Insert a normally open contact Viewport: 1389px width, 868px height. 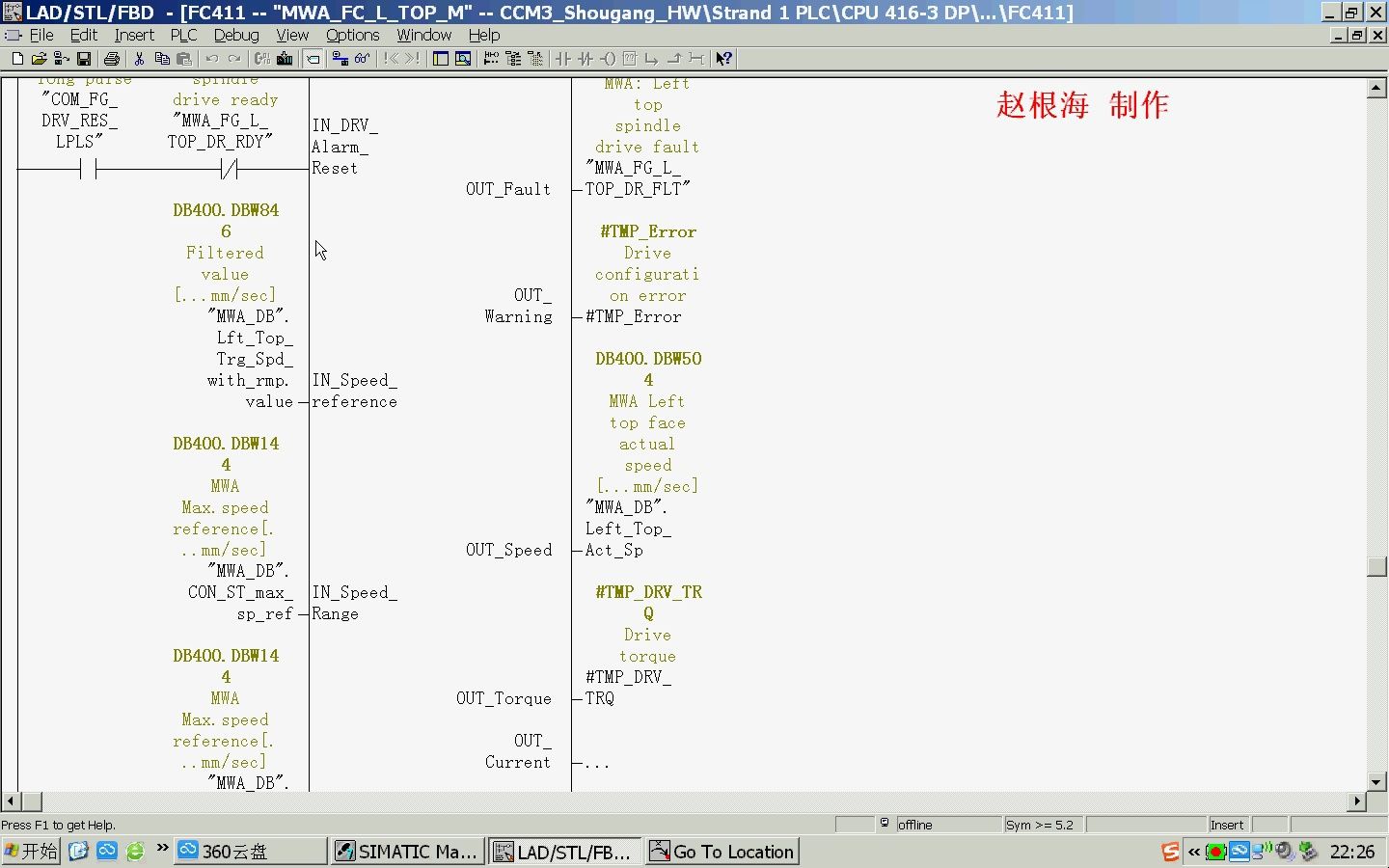[x=563, y=59]
